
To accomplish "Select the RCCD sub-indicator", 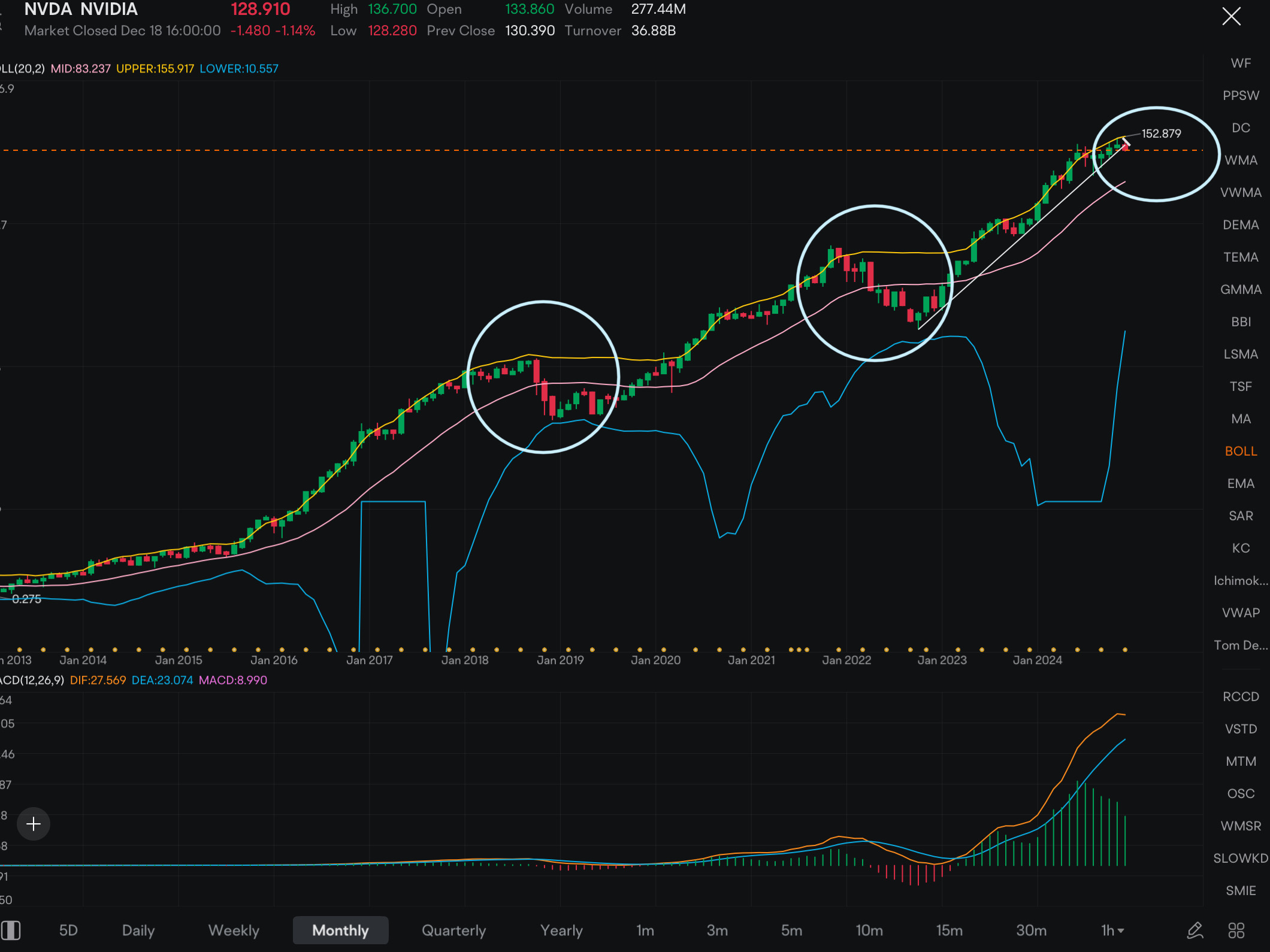I will [1241, 696].
